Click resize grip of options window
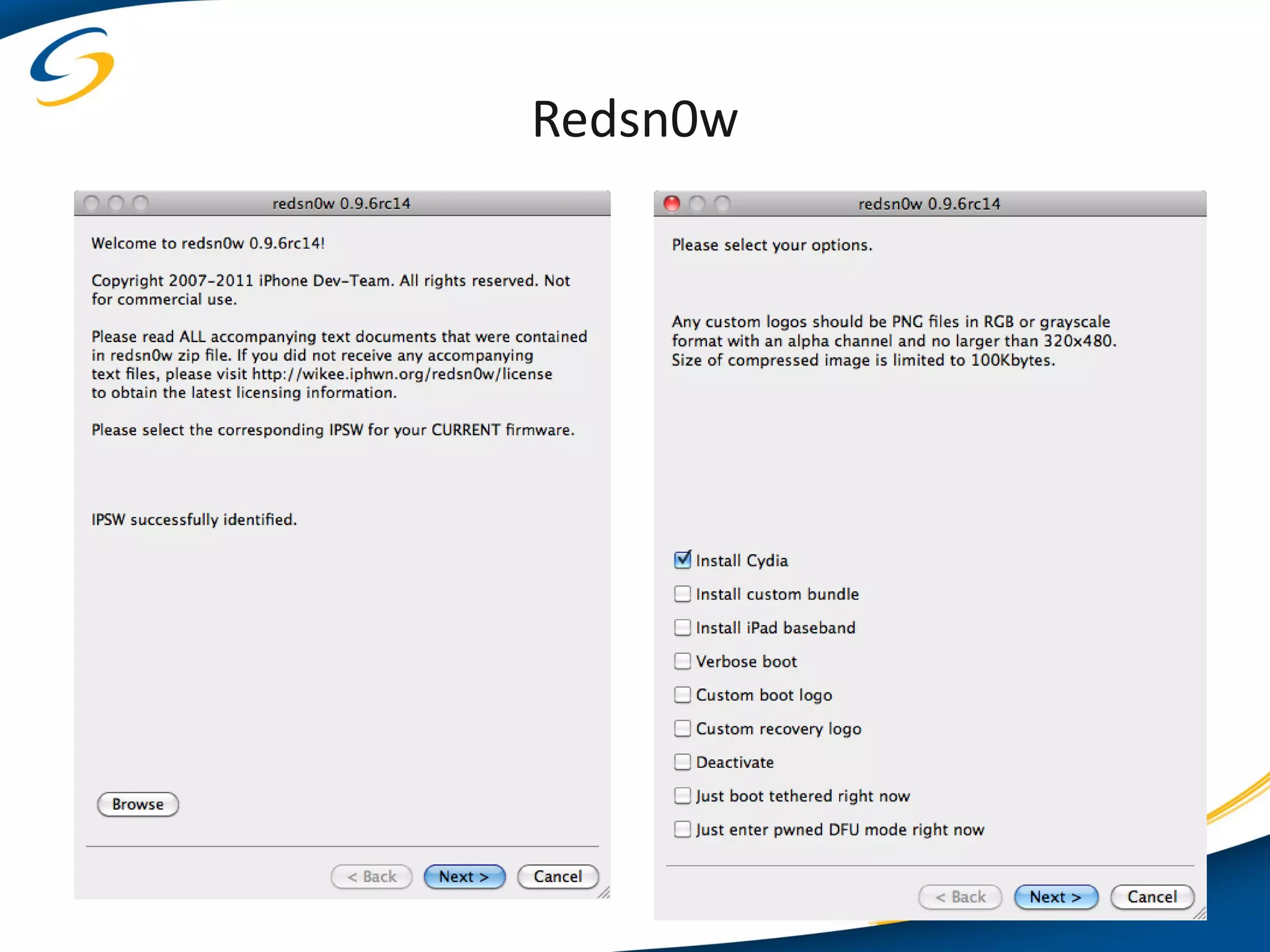 point(1200,913)
